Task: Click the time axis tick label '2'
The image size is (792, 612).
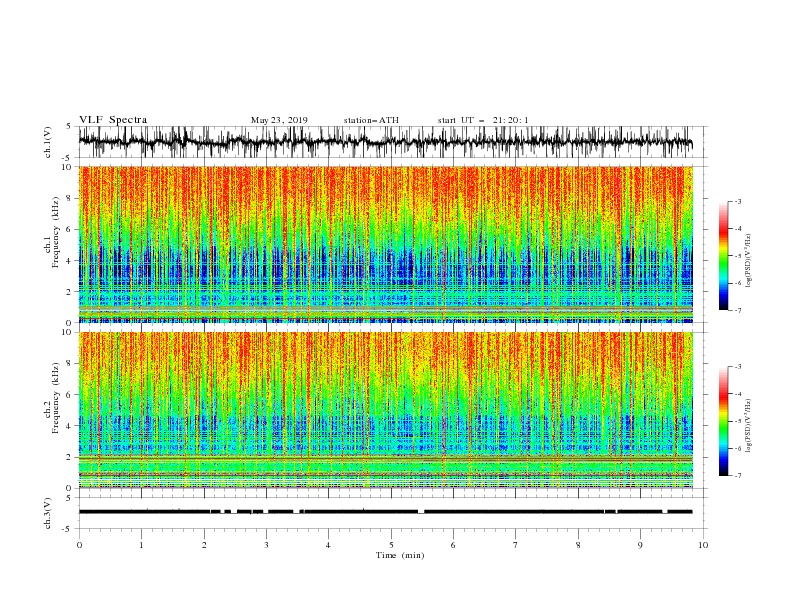Action: click(204, 545)
